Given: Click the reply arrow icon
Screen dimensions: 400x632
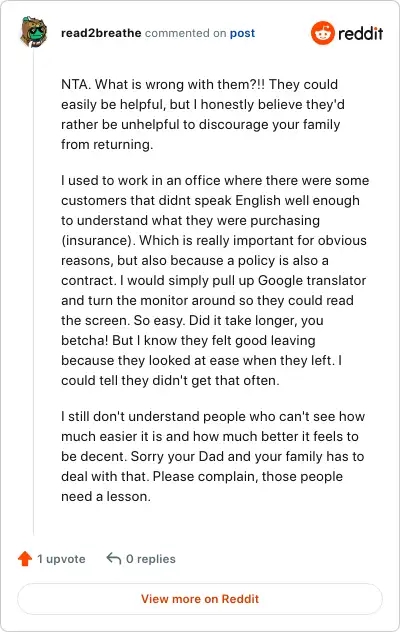Looking at the screenshot, I should click(114, 559).
